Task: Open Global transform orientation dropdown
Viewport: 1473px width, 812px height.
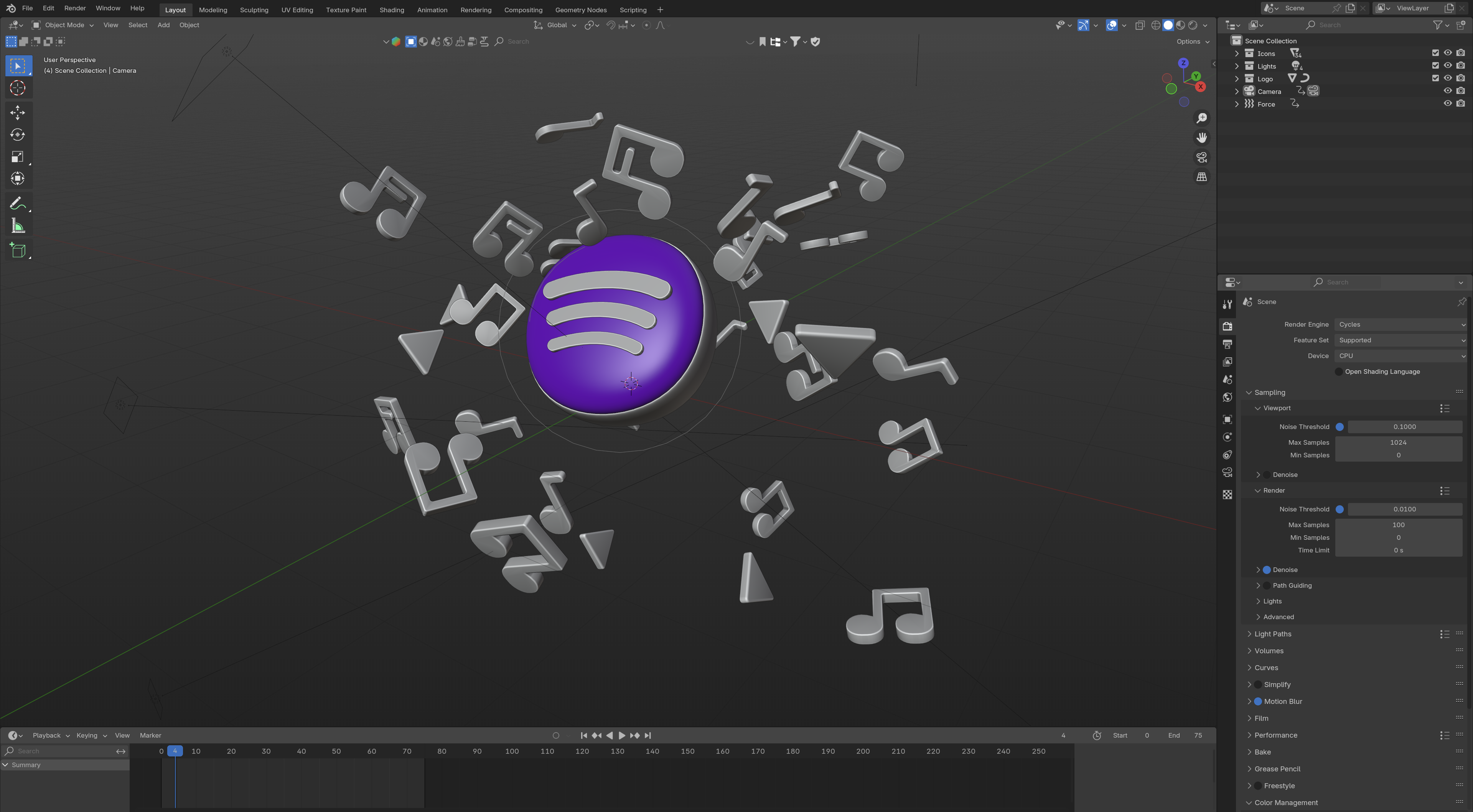Action: (555, 25)
